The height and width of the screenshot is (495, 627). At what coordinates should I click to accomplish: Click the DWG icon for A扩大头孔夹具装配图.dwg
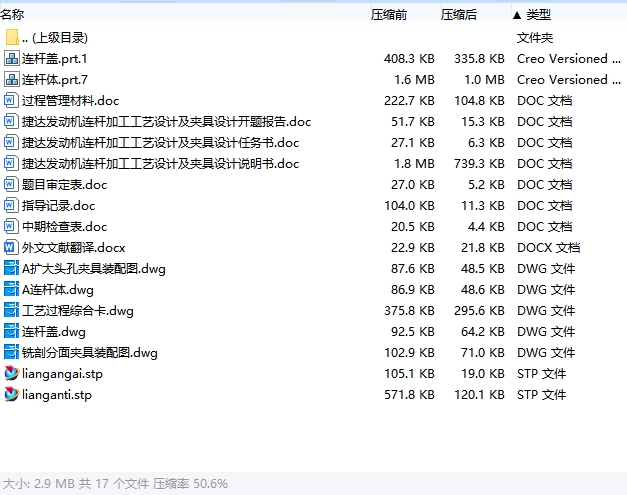[11, 268]
